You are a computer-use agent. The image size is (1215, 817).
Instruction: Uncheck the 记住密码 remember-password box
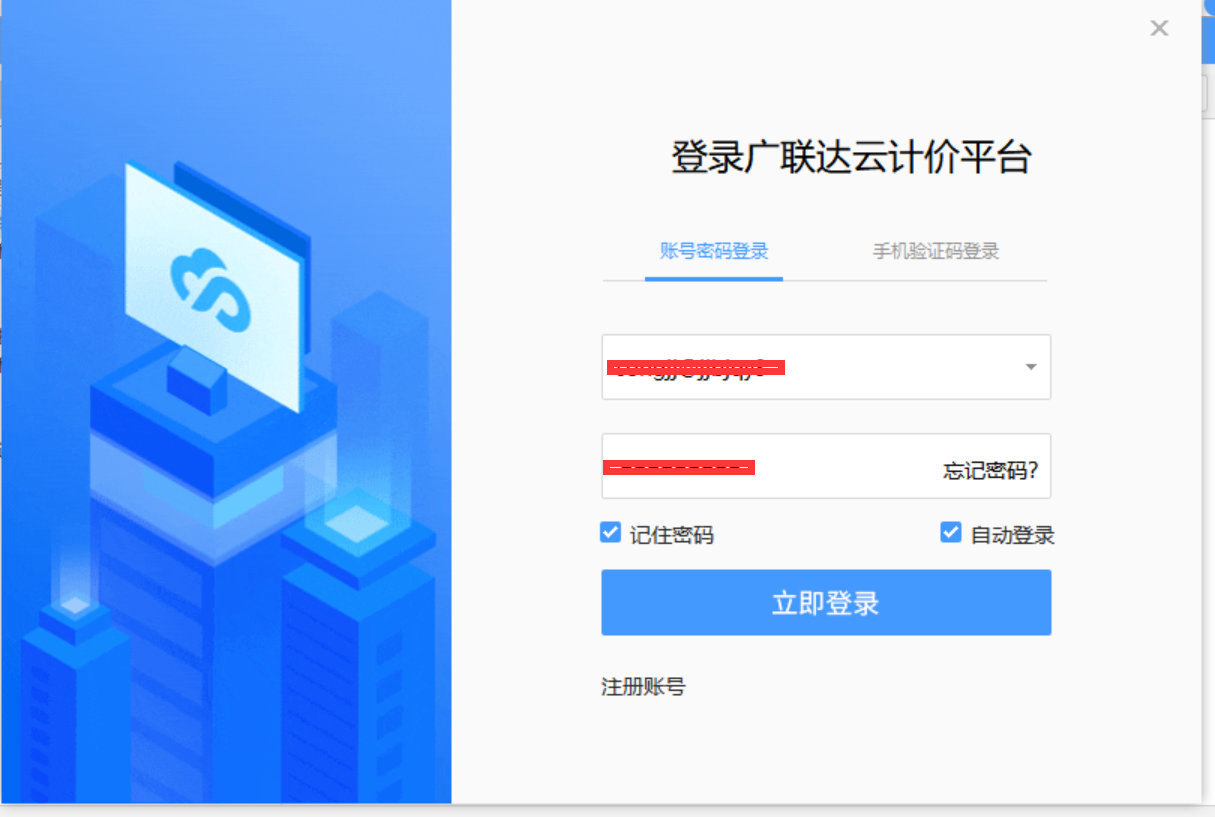click(610, 532)
